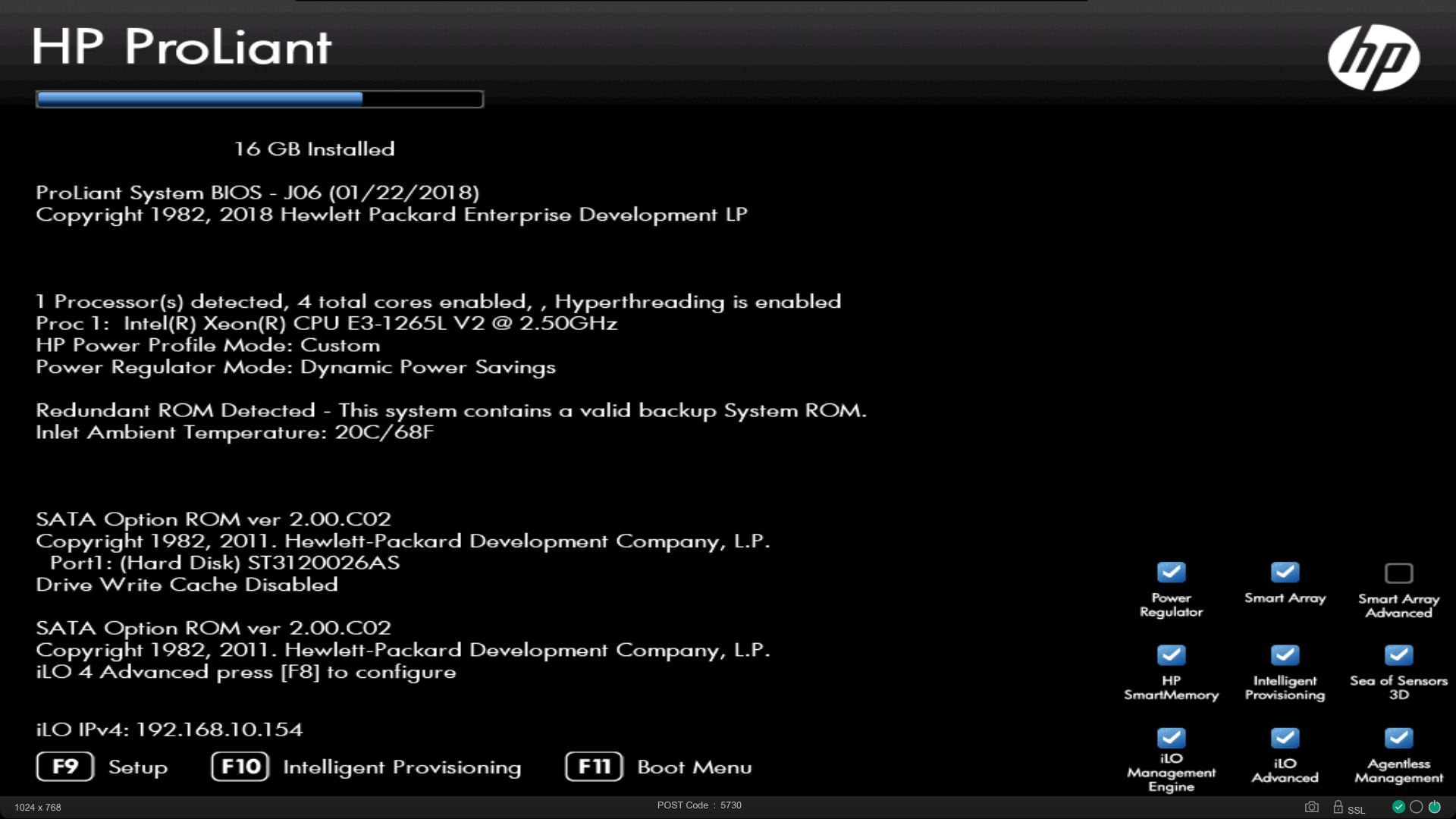This screenshot has height=819, width=1456.
Task: Click the F9 key icon
Action: pos(65,767)
